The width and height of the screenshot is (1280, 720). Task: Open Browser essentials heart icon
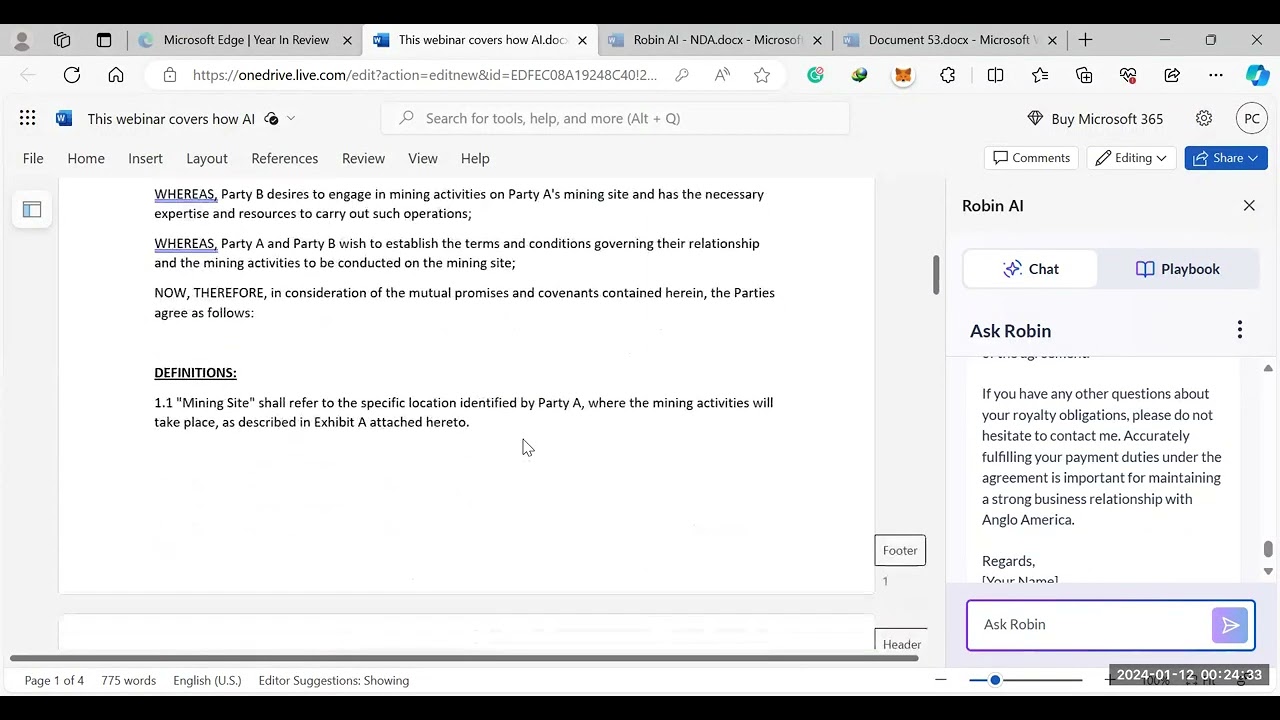[x=1128, y=75]
